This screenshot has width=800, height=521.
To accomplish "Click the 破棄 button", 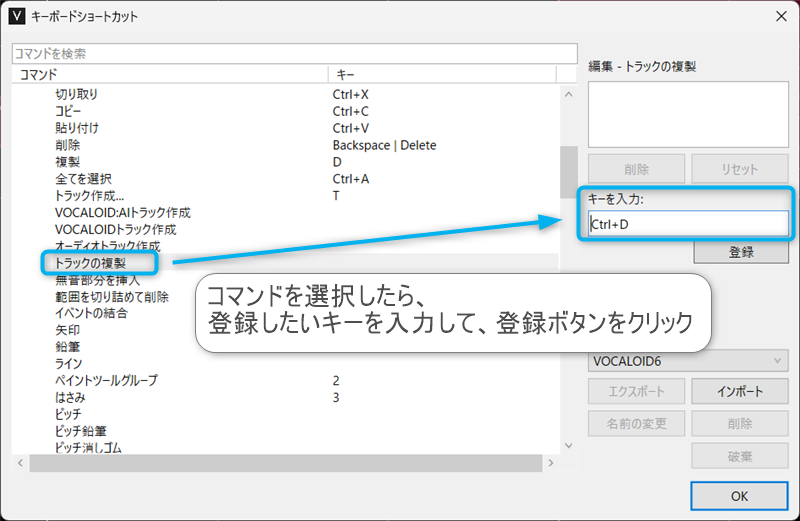I will coord(740,456).
